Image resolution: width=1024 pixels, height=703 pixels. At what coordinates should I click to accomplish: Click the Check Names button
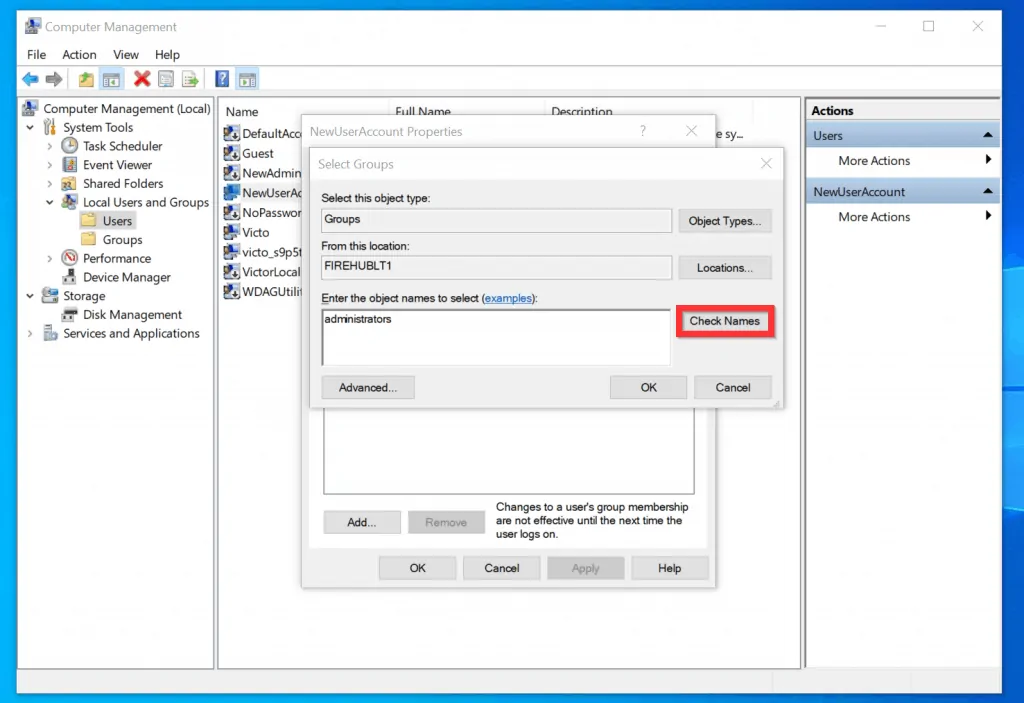tap(725, 321)
